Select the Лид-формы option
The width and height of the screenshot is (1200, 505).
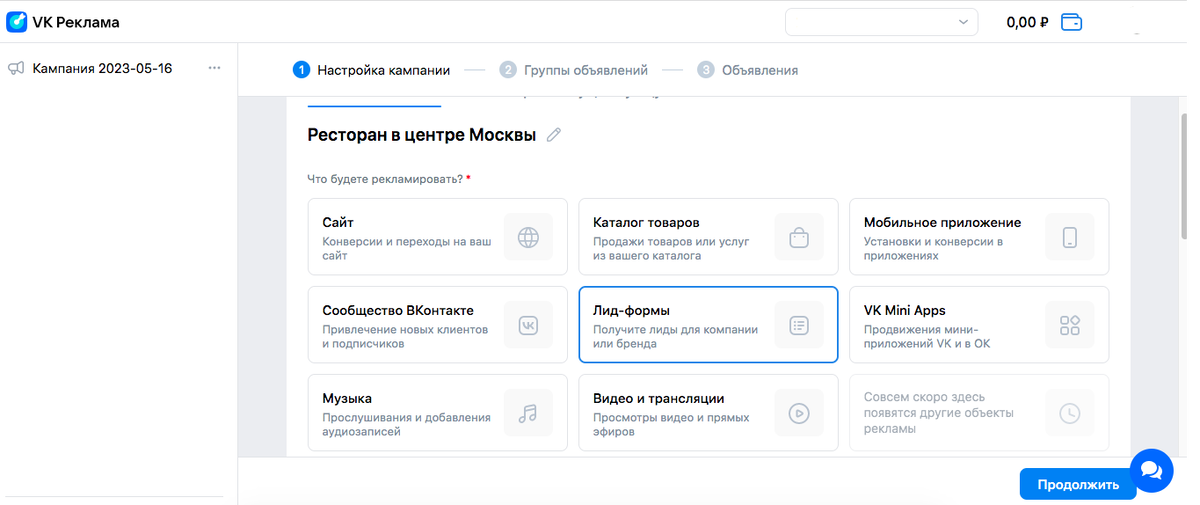[708, 325]
